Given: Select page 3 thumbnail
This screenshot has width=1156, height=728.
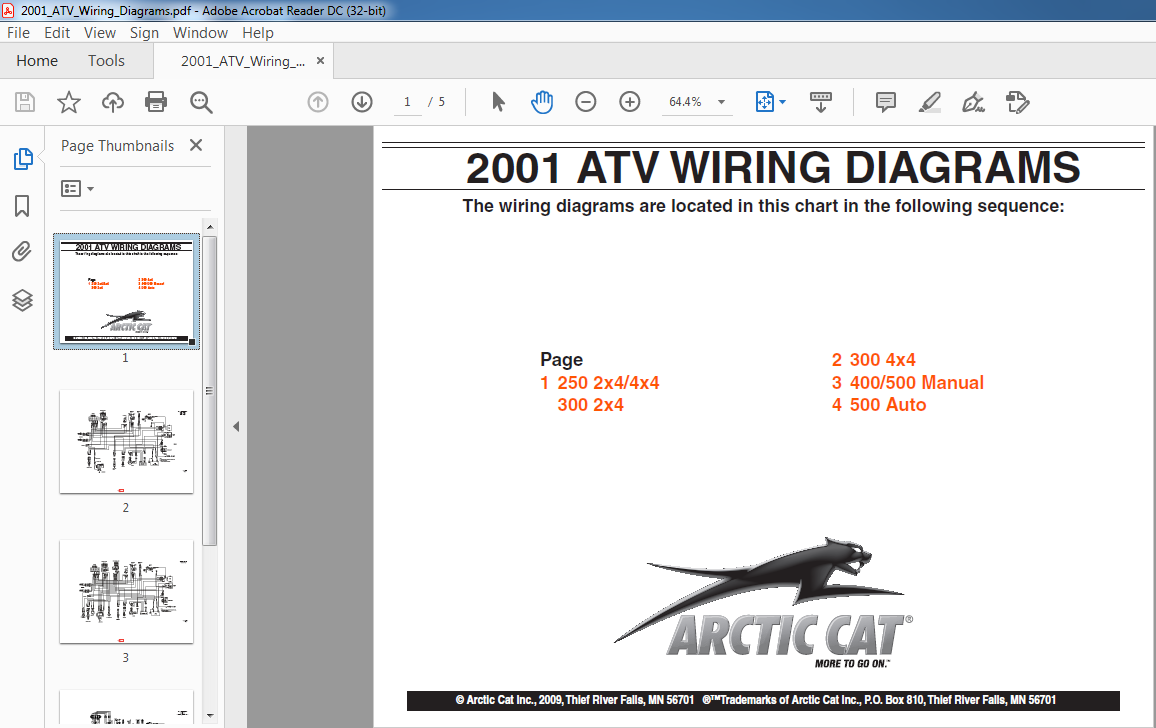Looking at the screenshot, I should pos(126,592).
